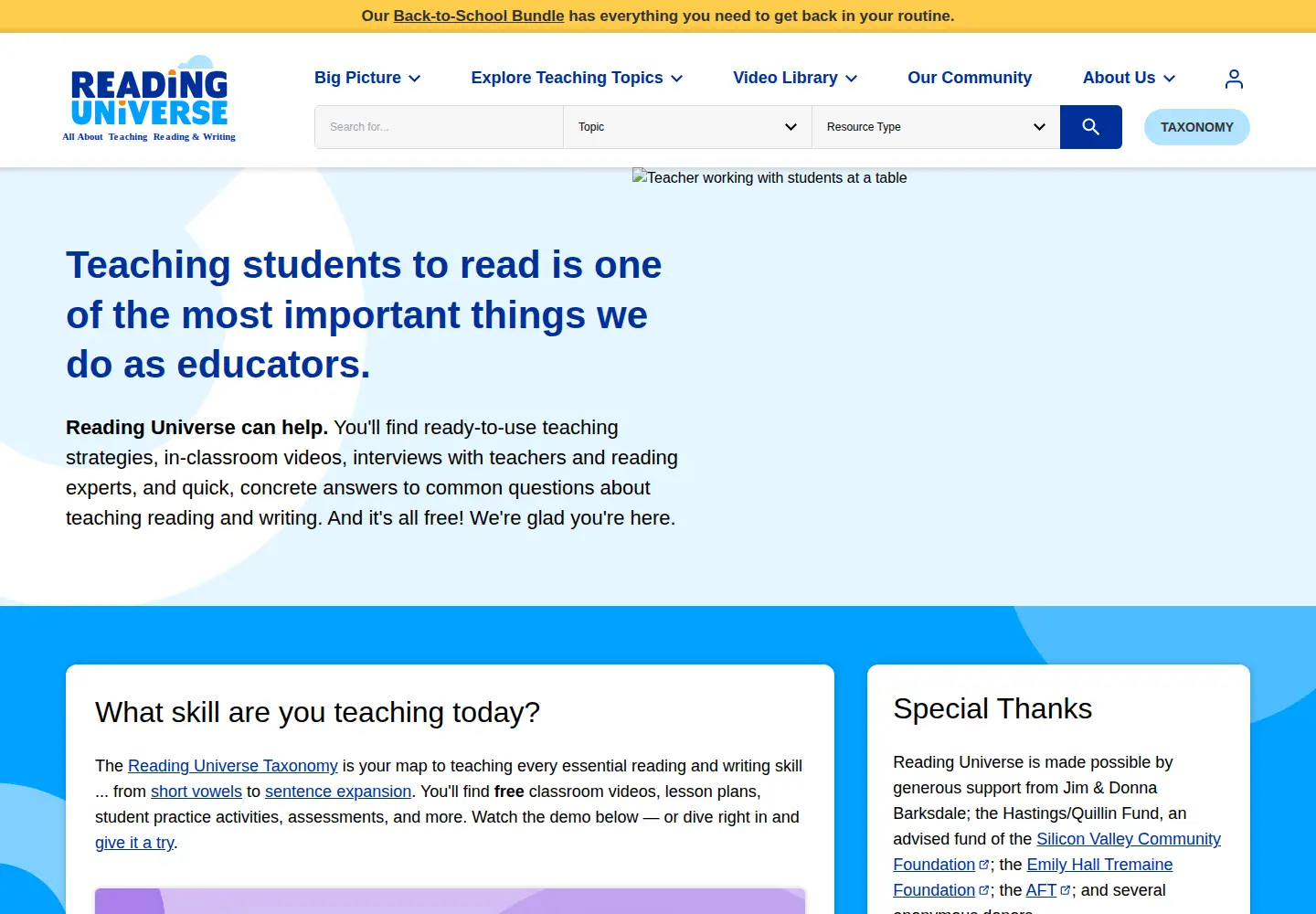The height and width of the screenshot is (914, 1316).
Task: Click the 'give it a try' link
Action: coord(134,843)
